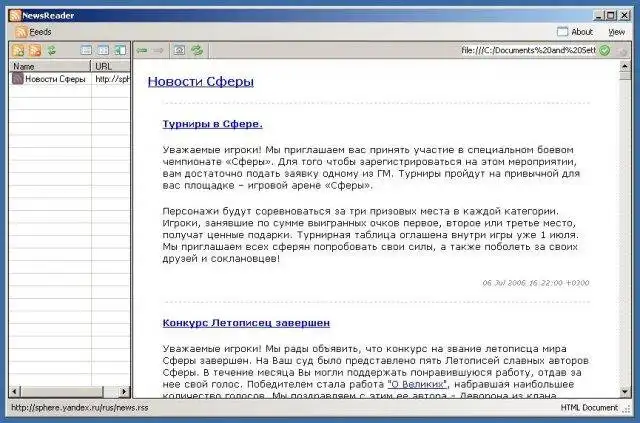Click the page scrollbar up arrow
Viewport: 640px width, 423px height.
tap(625, 66)
